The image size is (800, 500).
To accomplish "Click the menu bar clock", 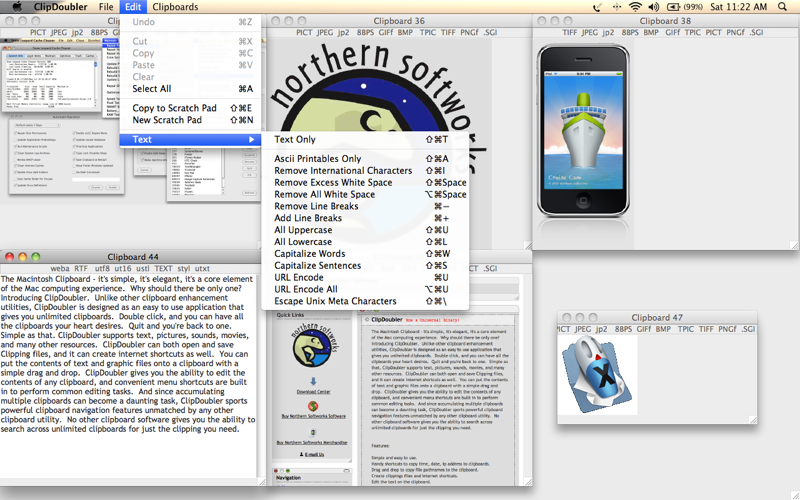I will pos(738,7).
